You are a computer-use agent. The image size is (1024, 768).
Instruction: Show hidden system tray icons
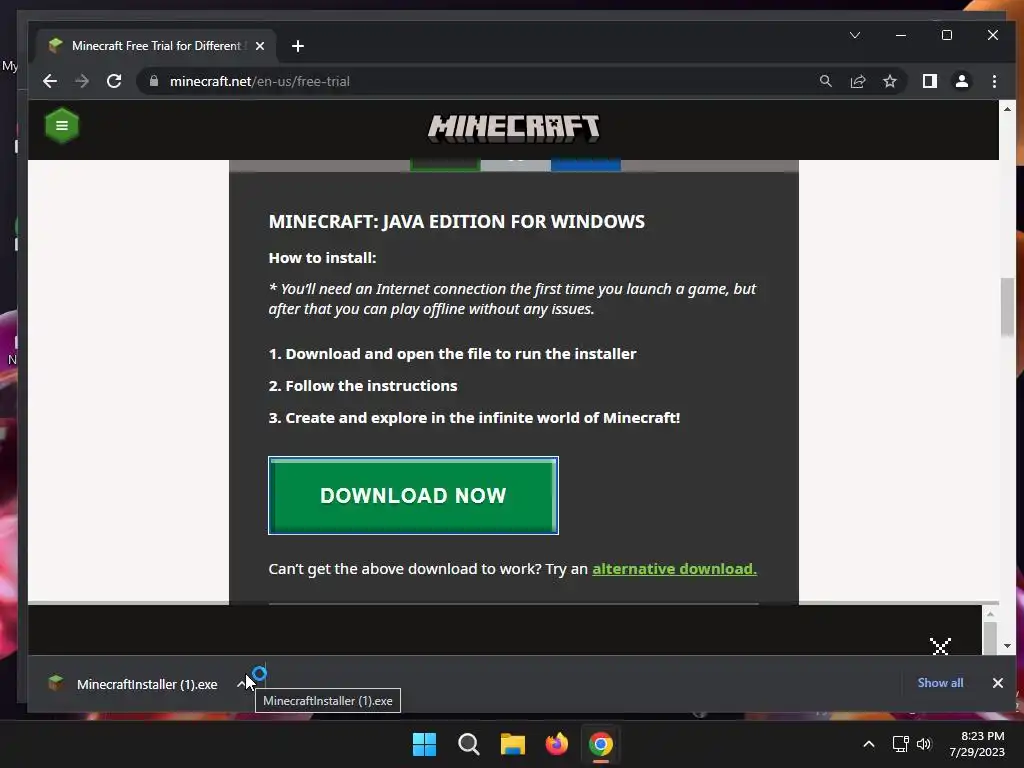tap(869, 744)
